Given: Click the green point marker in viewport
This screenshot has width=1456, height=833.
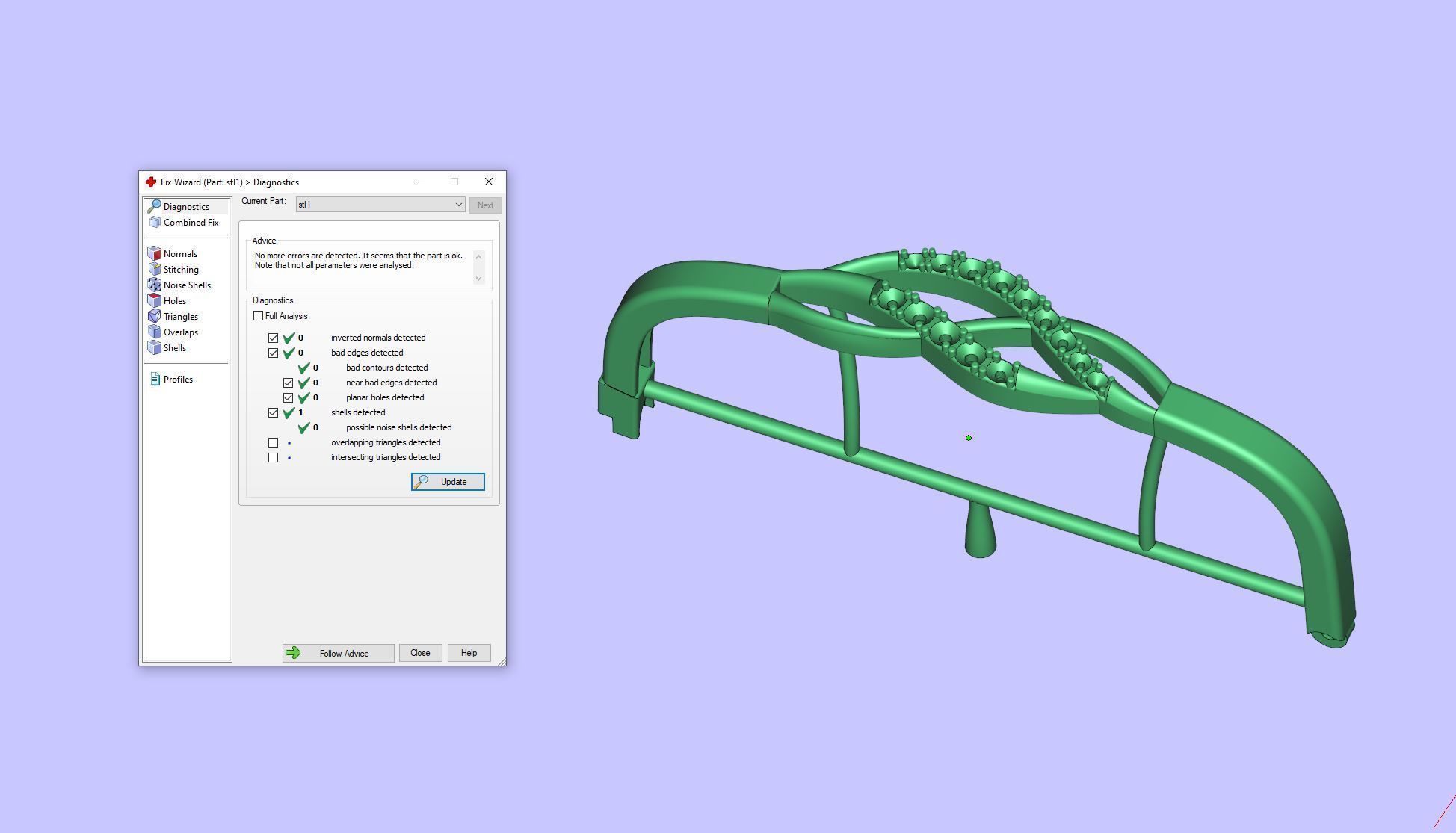Looking at the screenshot, I should click(969, 438).
